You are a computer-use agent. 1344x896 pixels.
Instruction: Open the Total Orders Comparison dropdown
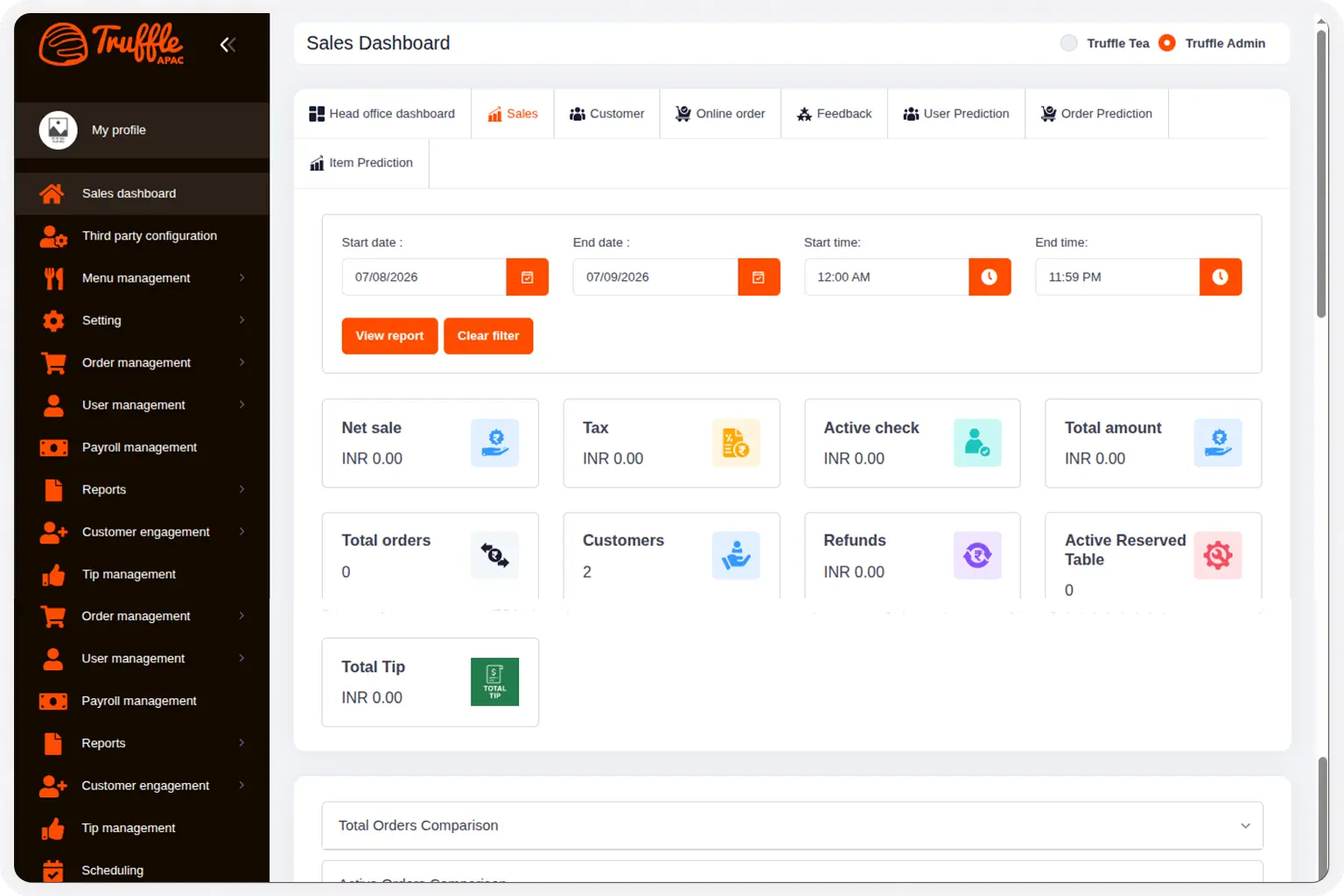(793, 825)
